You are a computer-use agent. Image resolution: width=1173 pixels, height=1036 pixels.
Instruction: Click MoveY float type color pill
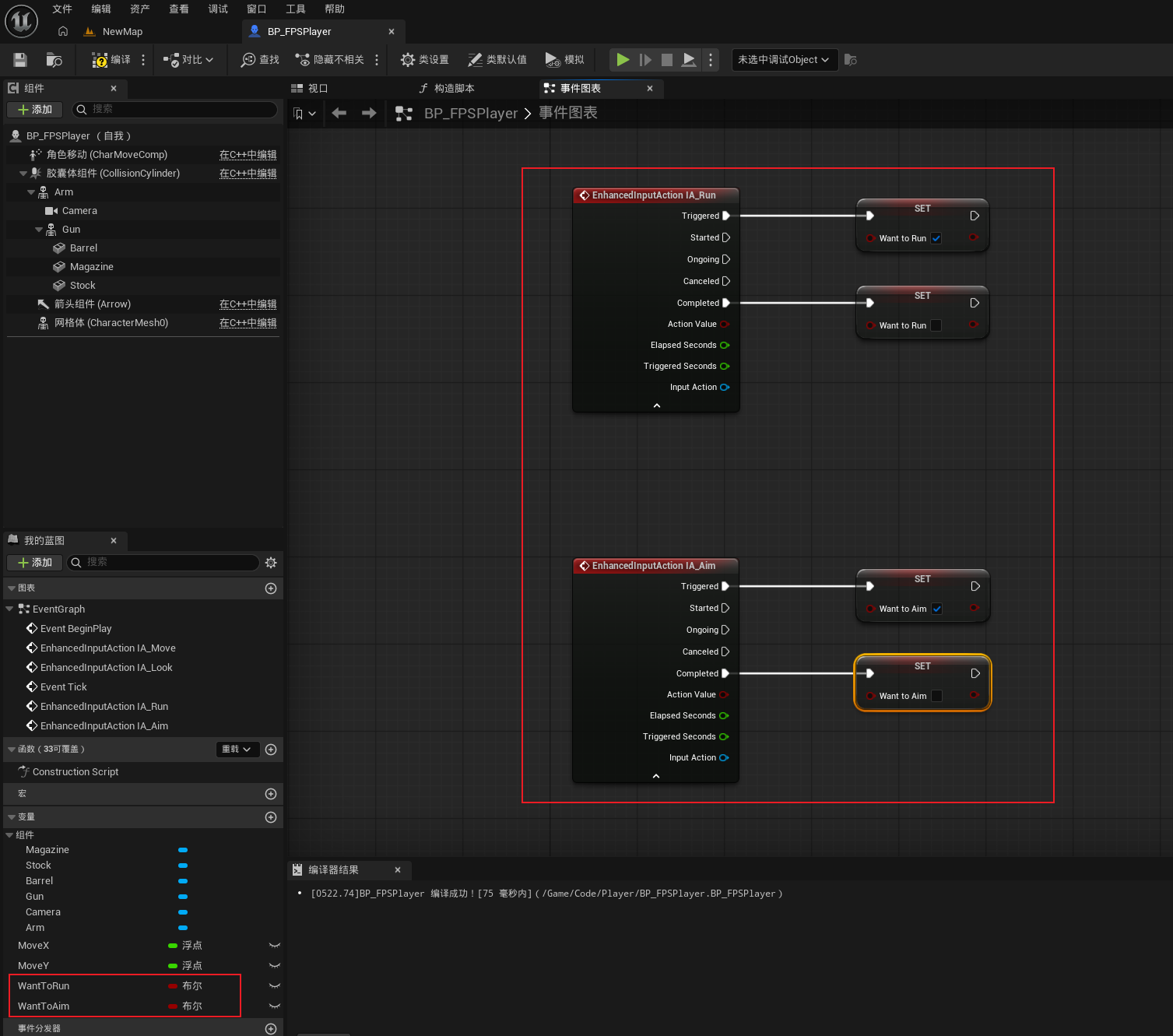point(173,966)
